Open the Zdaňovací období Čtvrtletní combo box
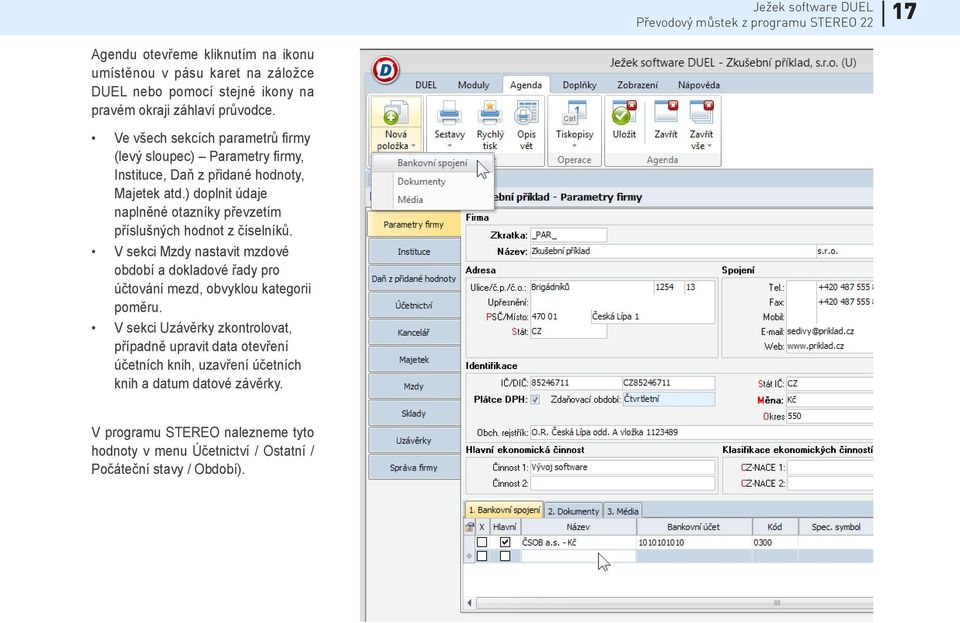960x623 pixels. [668, 399]
